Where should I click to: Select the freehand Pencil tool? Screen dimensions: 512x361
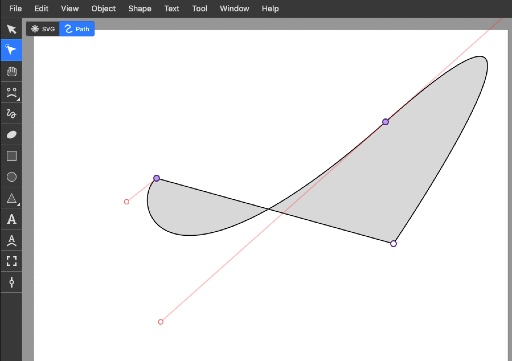click(11, 114)
